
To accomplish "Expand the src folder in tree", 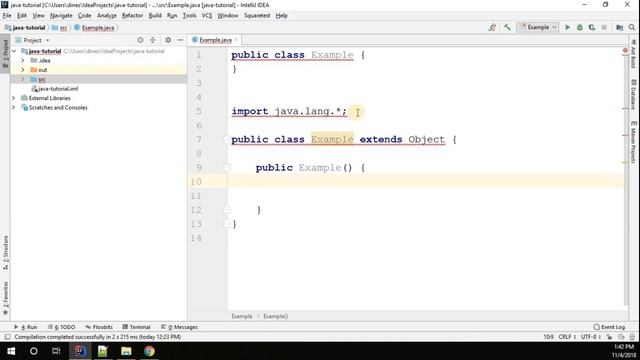I will [x=23, y=79].
